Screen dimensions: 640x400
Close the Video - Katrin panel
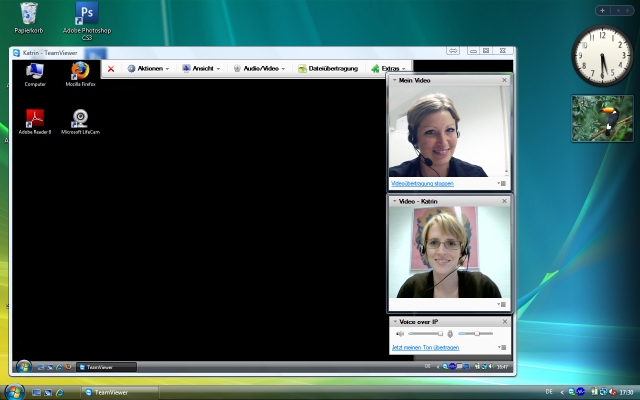(504, 201)
